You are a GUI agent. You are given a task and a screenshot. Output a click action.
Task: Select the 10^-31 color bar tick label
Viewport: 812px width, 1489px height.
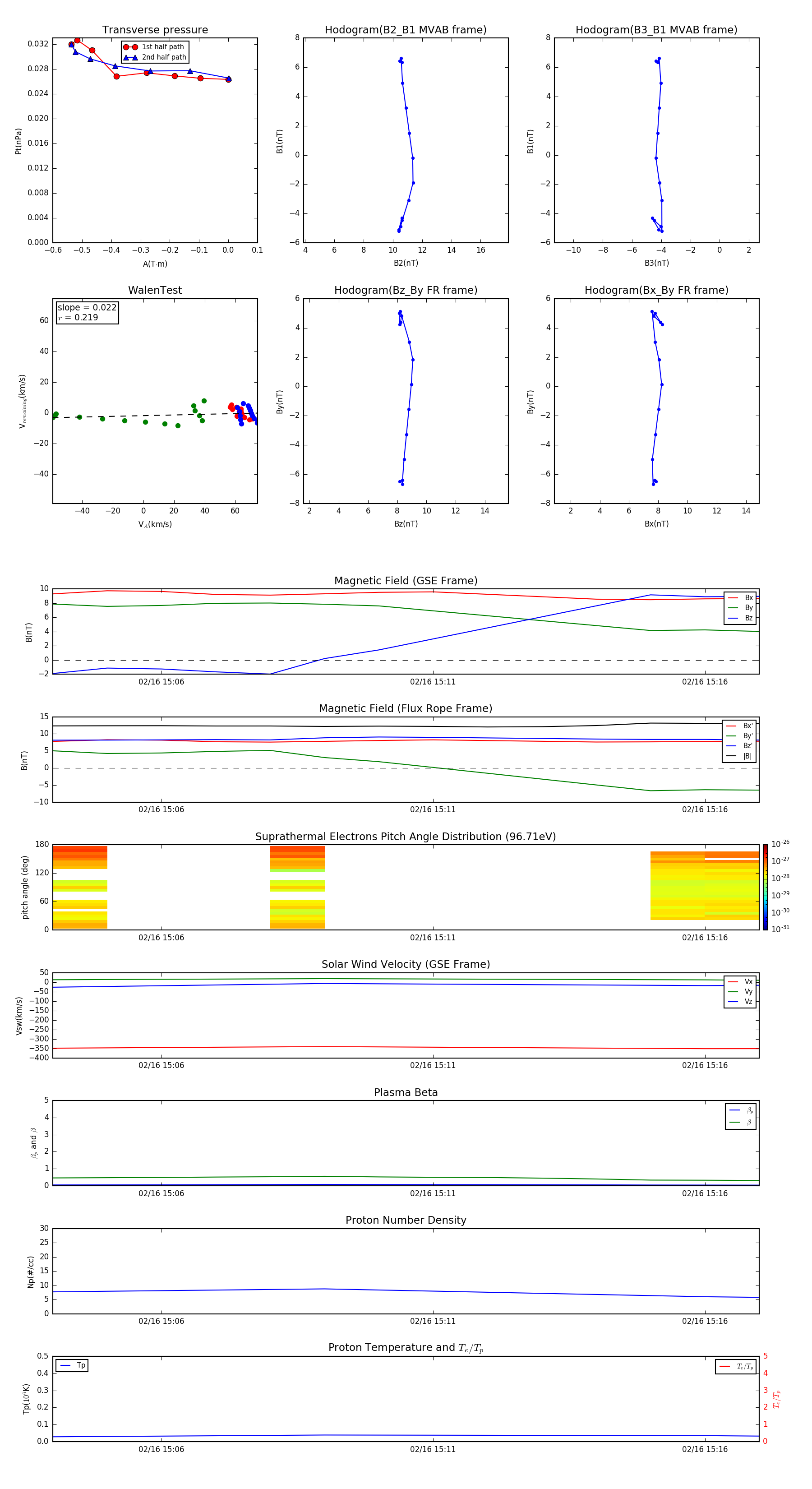(780, 929)
